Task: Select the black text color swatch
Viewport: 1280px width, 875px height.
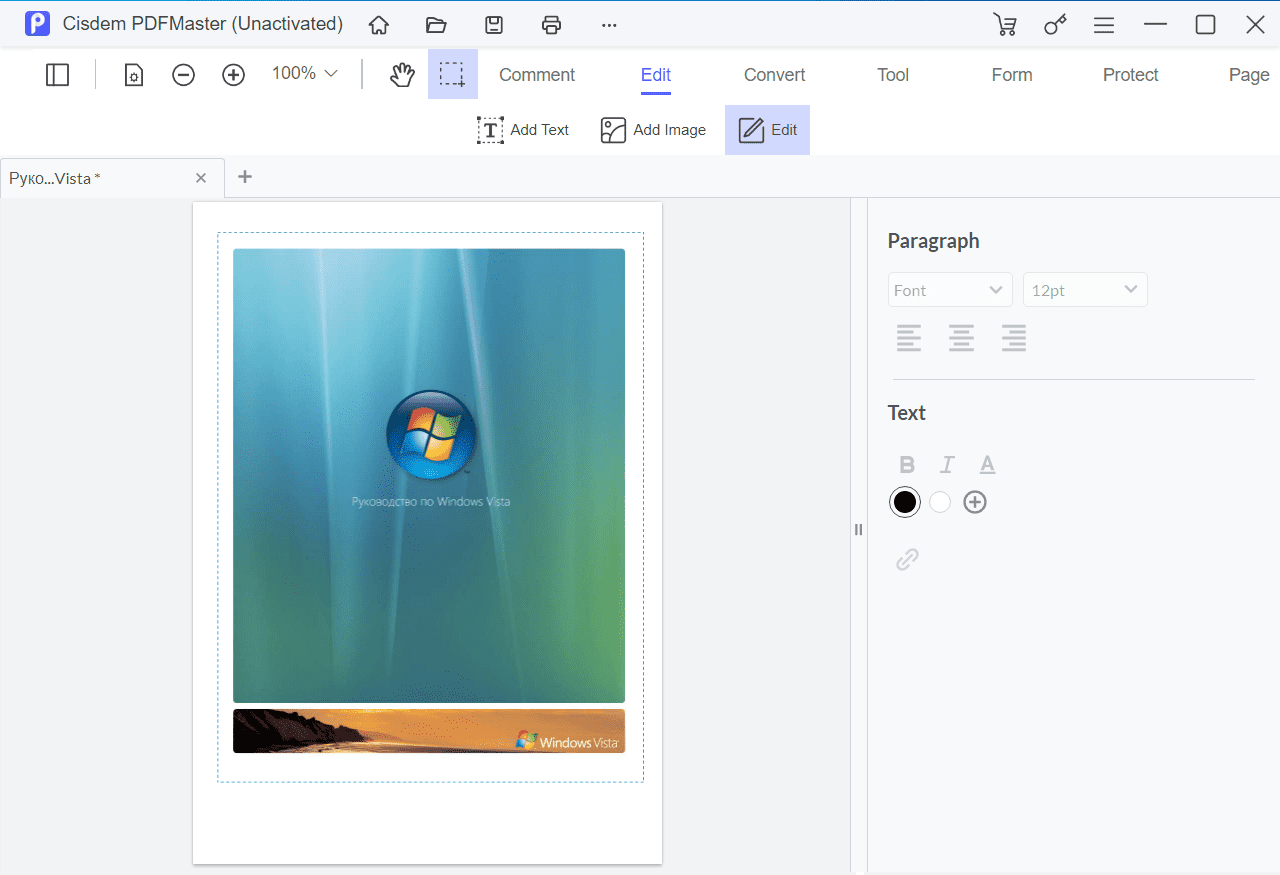Action: click(905, 502)
